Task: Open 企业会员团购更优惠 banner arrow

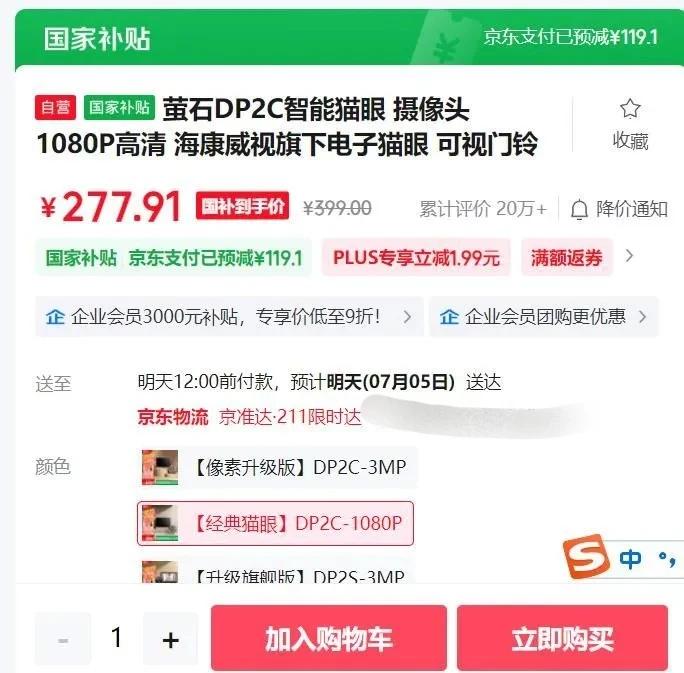Action: [x=642, y=317]
